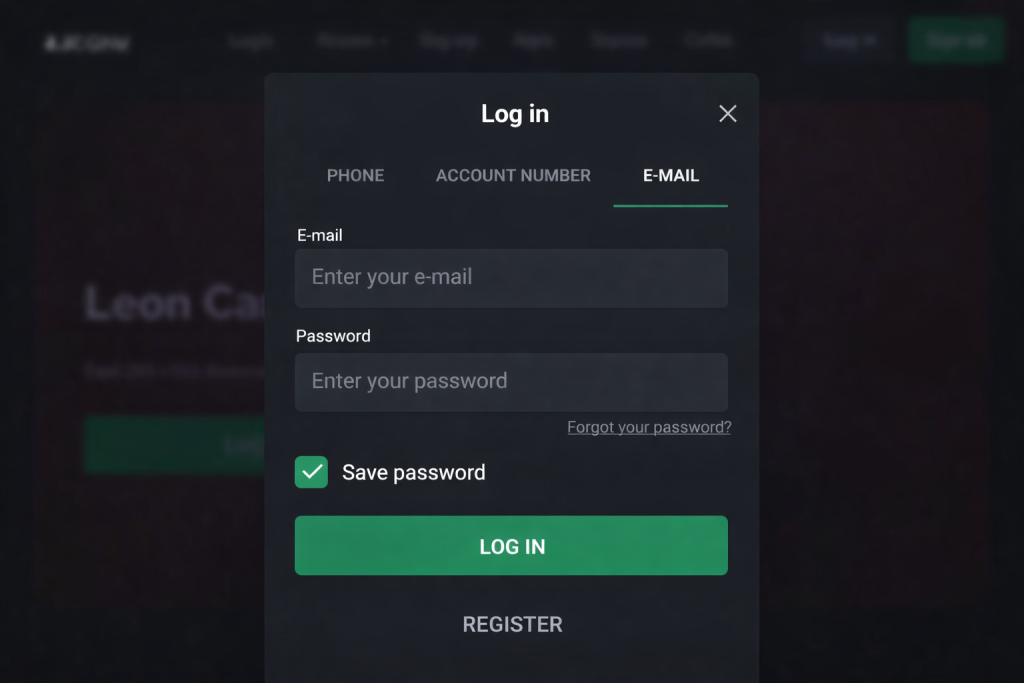
Task: Click the blurred site logo in header
Action: [x=87, y=43]
